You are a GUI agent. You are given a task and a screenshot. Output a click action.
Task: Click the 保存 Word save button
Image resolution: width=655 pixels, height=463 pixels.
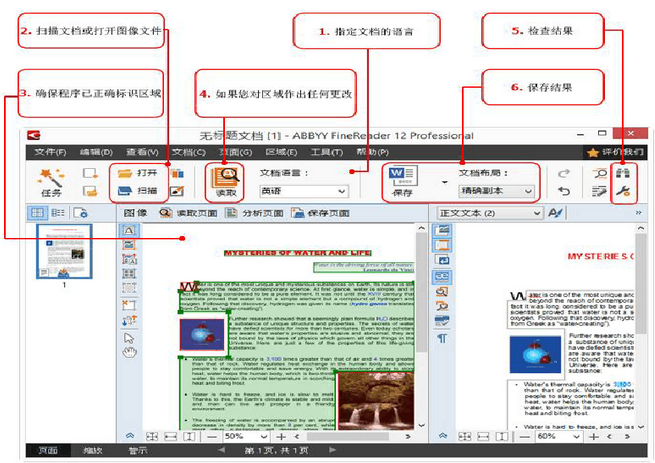[x=402, y=182]
